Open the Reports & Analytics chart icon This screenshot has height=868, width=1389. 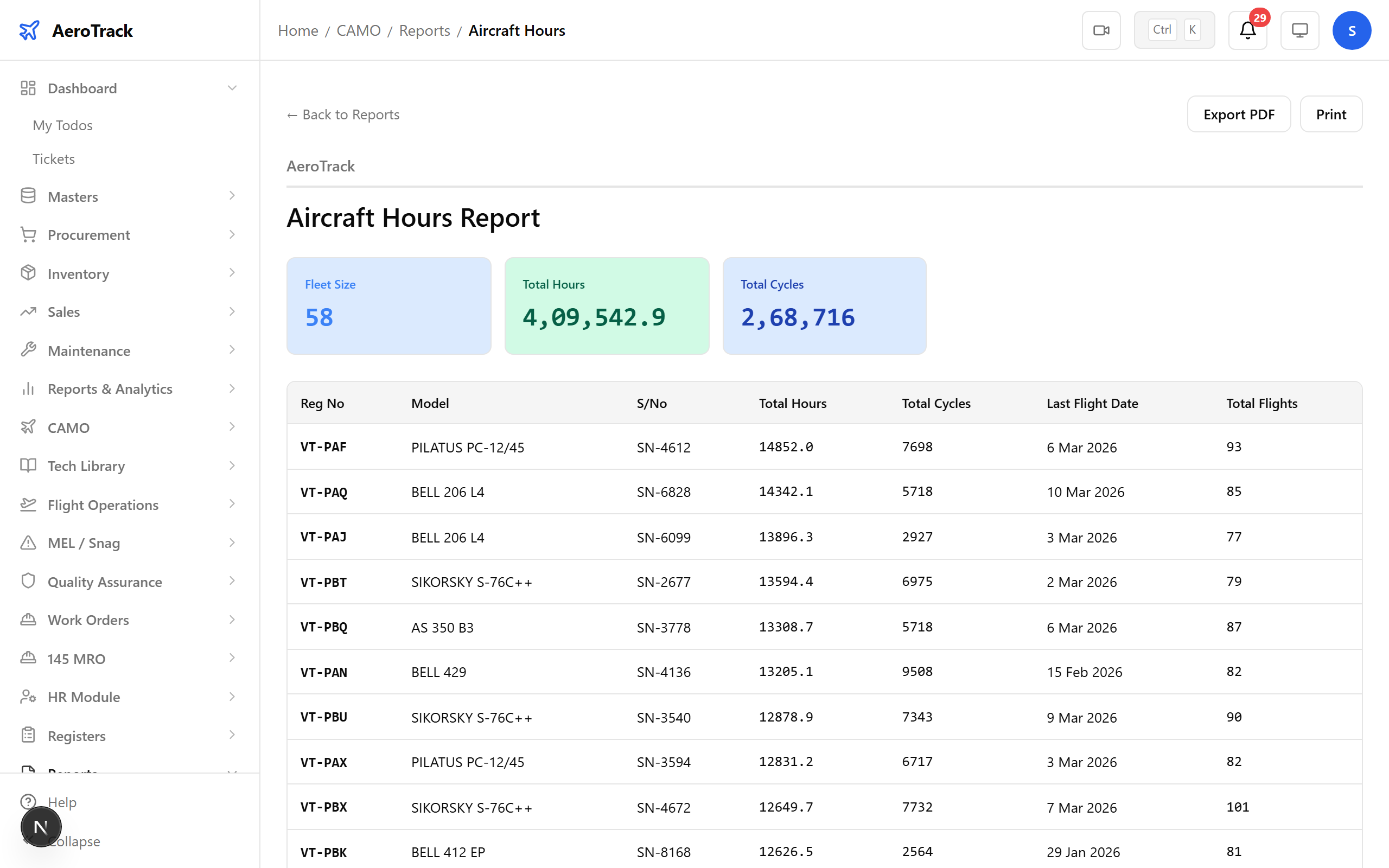28,388
